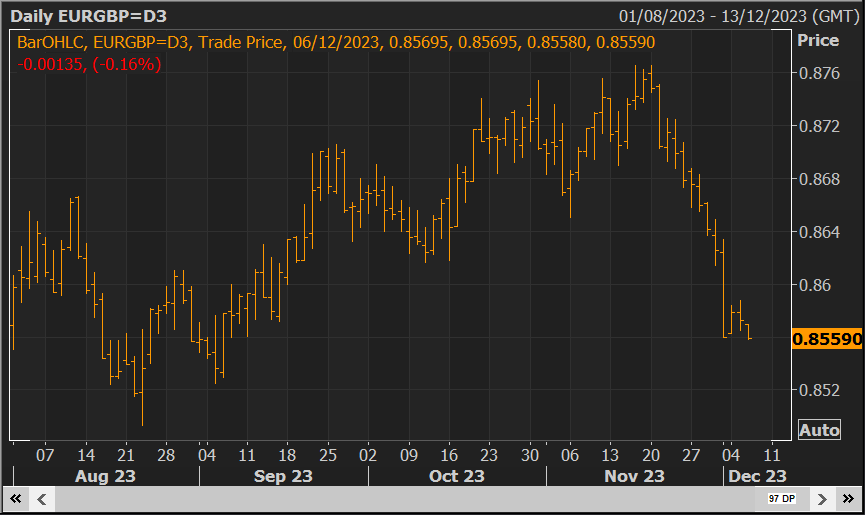Viewport: 865px width, 515px height.
Task: Click the 25 date tick in September
Action: 328,455
